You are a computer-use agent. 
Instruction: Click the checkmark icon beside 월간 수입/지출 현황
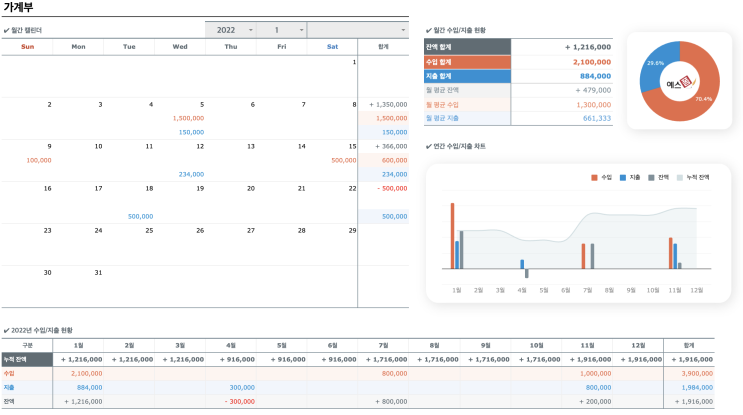pyautogui.click(x=428, y=31)
